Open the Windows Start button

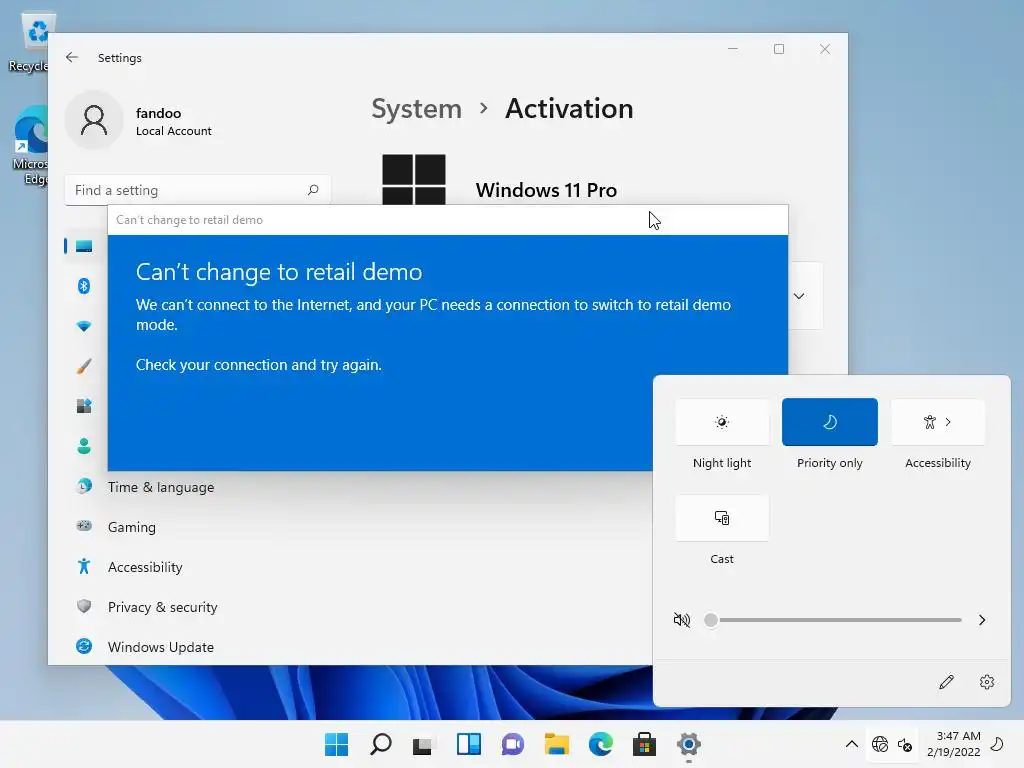pyautogui.click(x=336, y=744)
